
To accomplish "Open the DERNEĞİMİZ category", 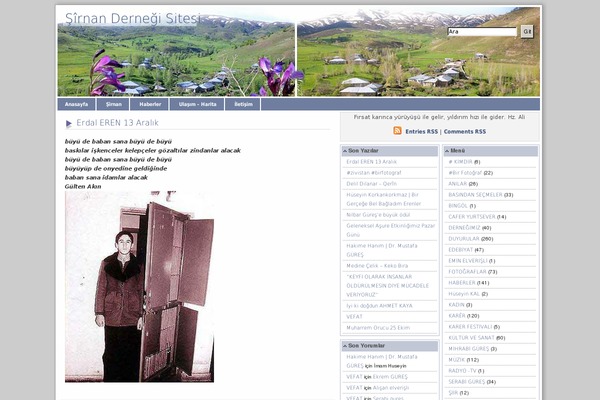I will click(x=464, y=228).
